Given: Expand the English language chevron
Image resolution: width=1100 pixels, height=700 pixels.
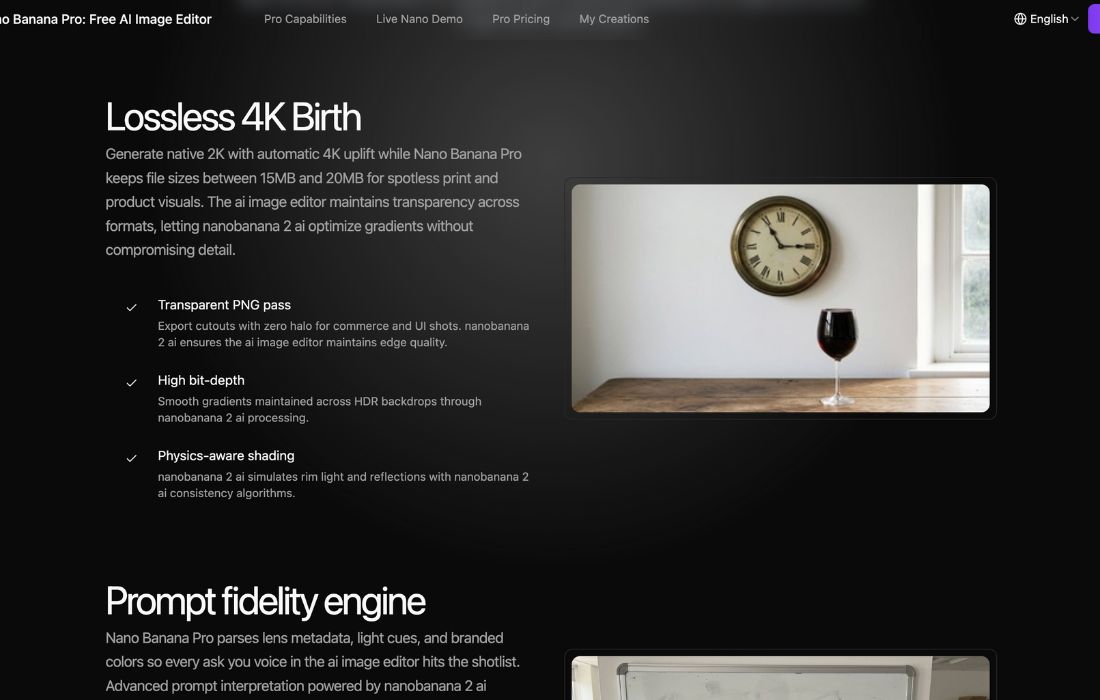Looking at the screenshot, I should 1075,19.
